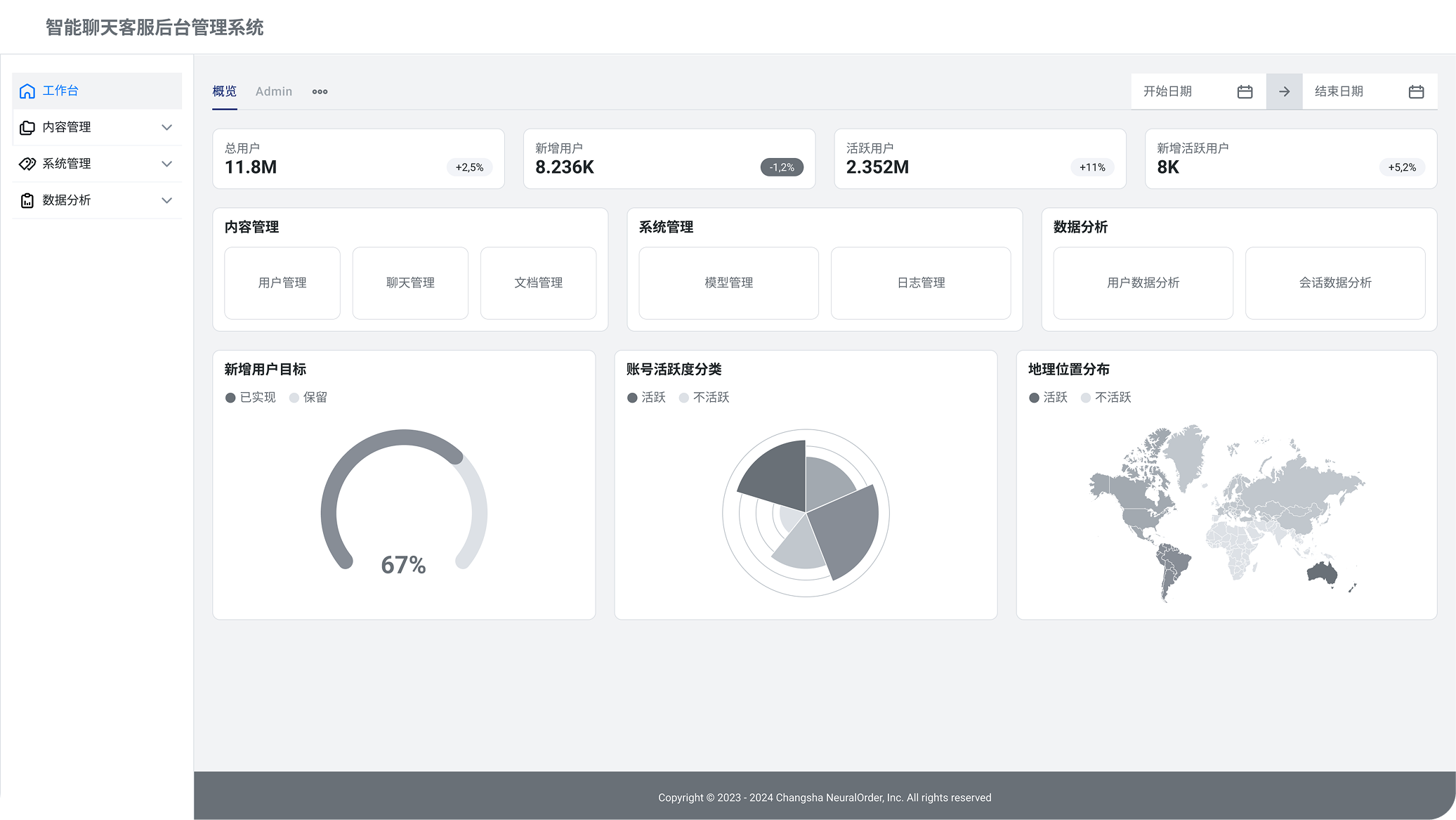This screenshot has height=820, width=1456.
Task: Click calendar icon in 开始日期 field
Action: (1245, 92)
